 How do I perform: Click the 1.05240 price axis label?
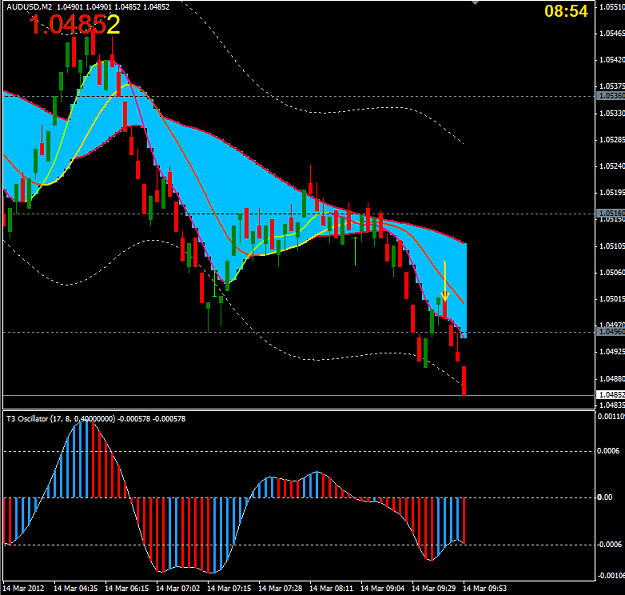[612, 166]
